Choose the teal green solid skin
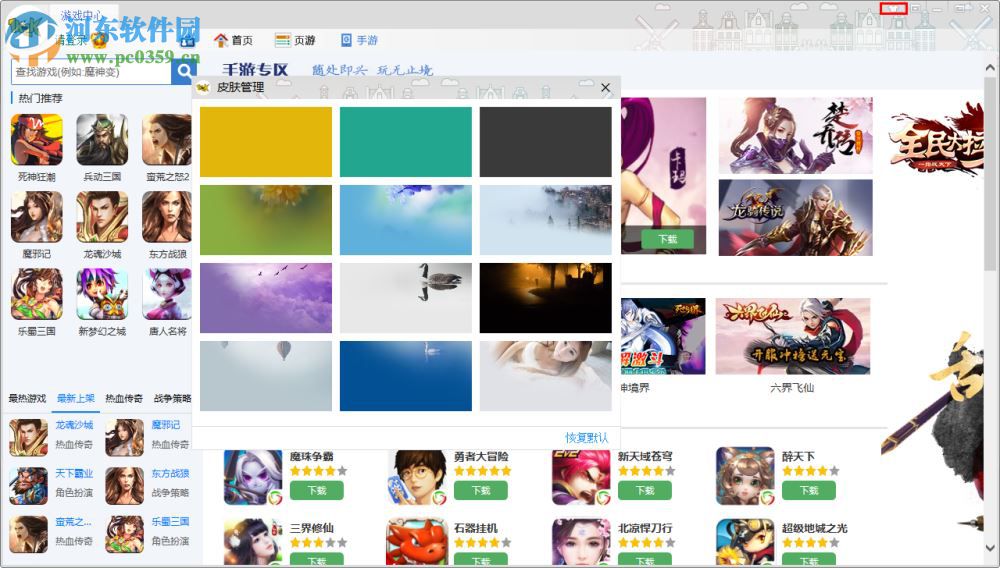1000x568 pixels. (406, 142)
